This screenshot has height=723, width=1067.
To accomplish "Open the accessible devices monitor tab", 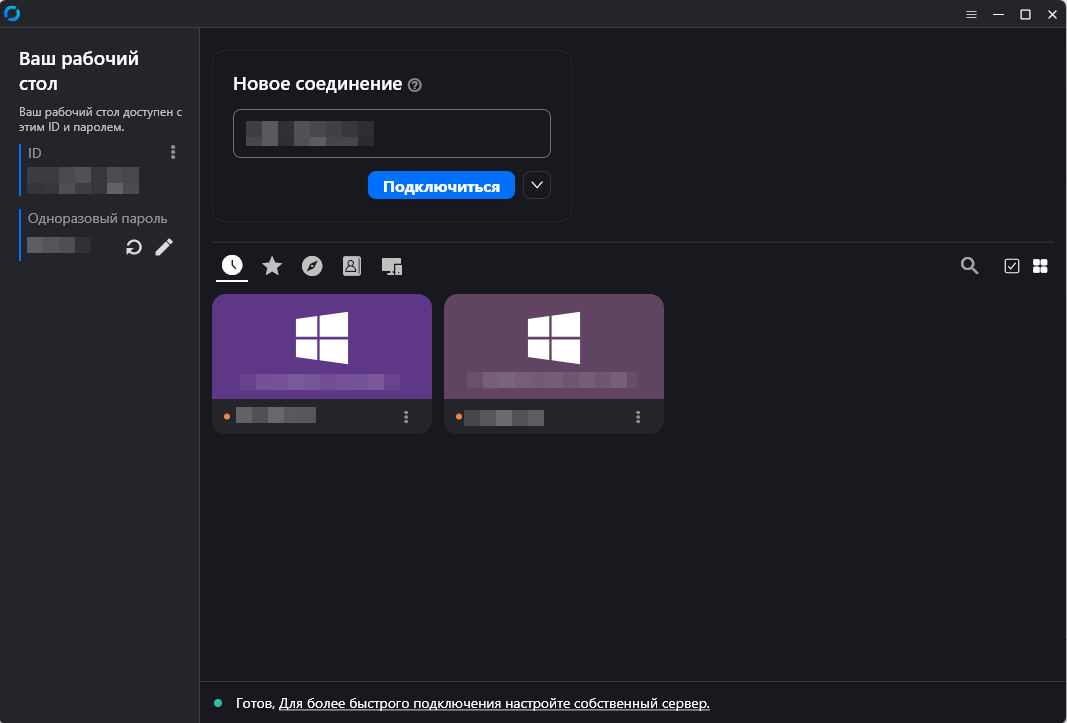I will point(392,266).
